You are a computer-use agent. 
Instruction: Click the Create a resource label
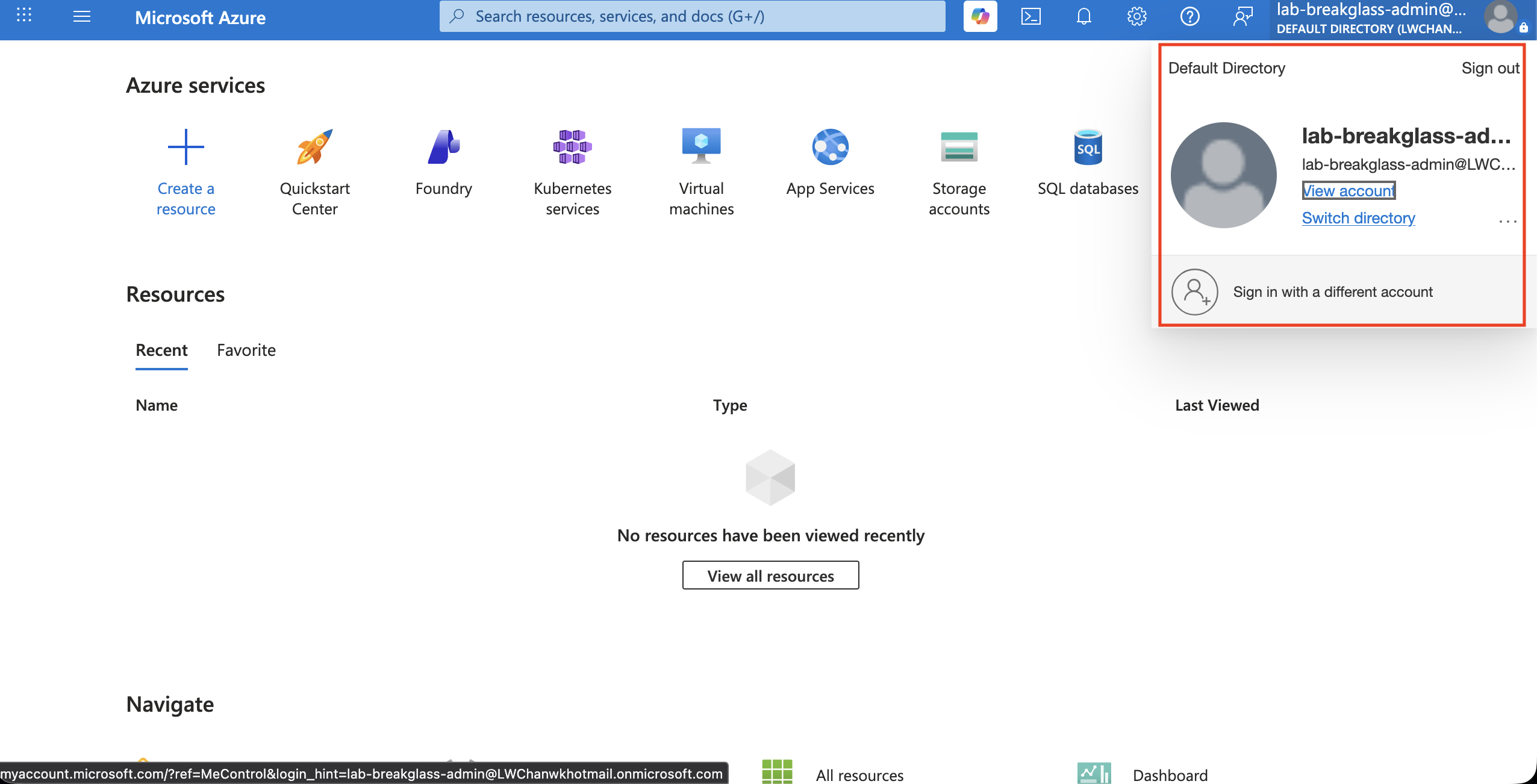pyautogui.click(x=186, y=199)
